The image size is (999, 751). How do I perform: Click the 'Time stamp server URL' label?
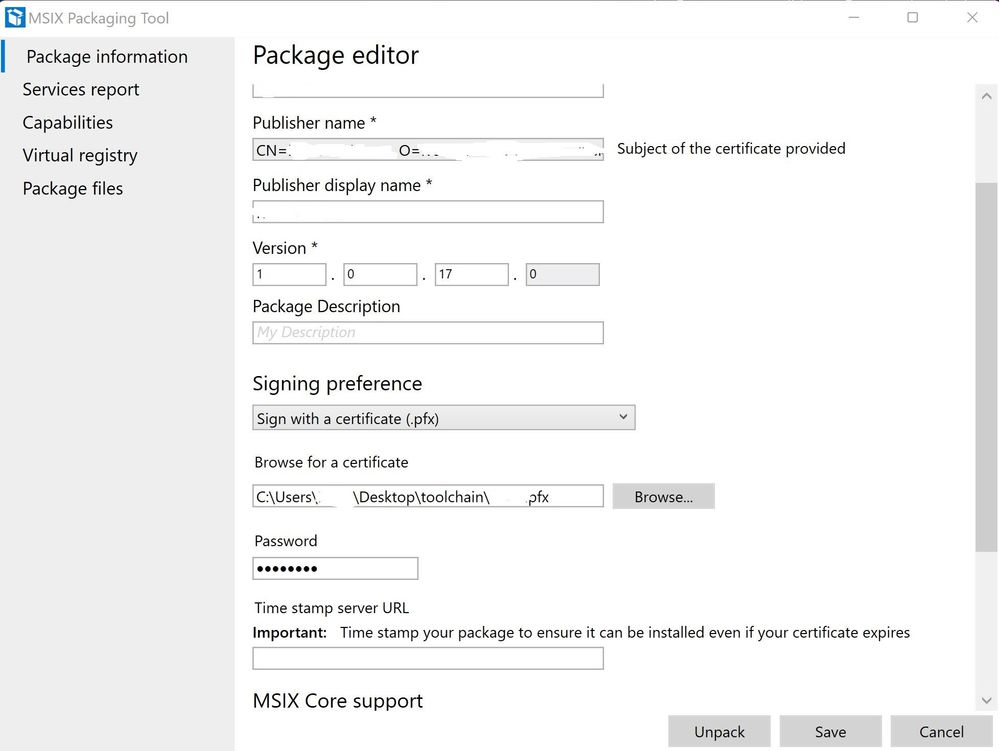331,608
